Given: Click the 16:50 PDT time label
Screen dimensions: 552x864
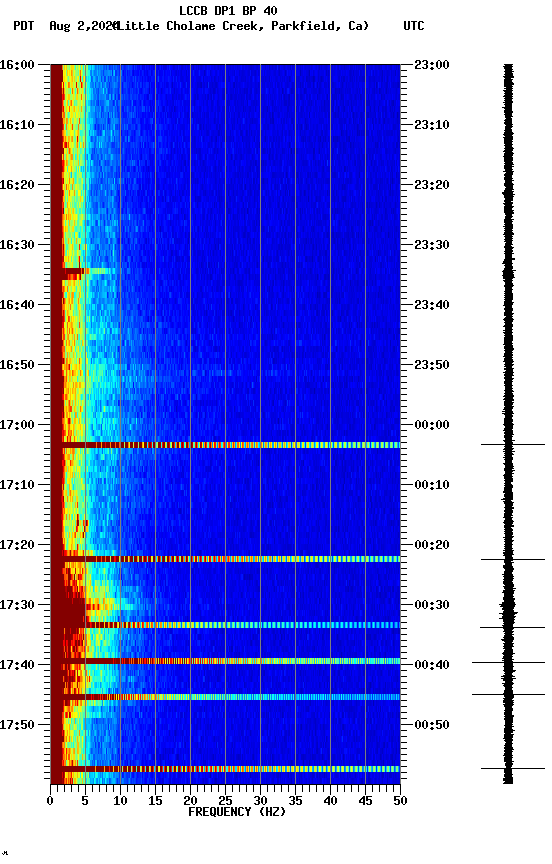Looking at the screenshot, I should (x=17, y=365).
